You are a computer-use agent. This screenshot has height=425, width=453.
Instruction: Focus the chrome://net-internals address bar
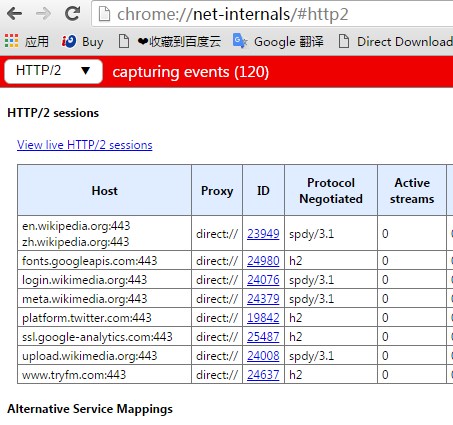(x=272, y=14)
